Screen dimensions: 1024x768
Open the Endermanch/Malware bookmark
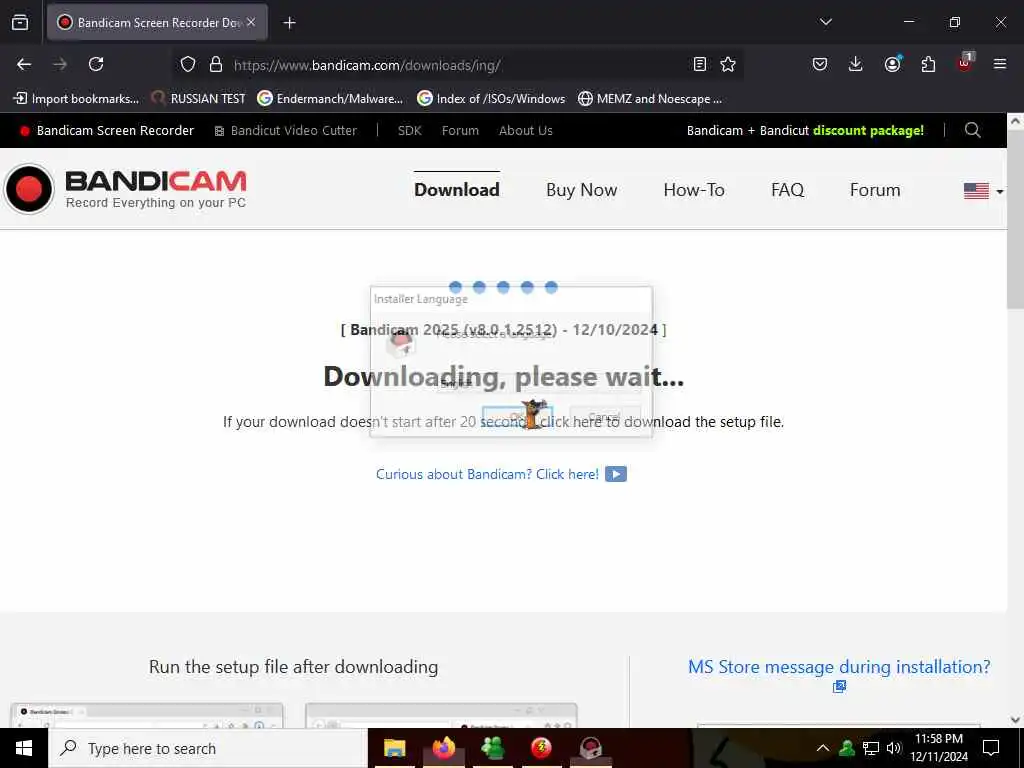coord(330,99)
